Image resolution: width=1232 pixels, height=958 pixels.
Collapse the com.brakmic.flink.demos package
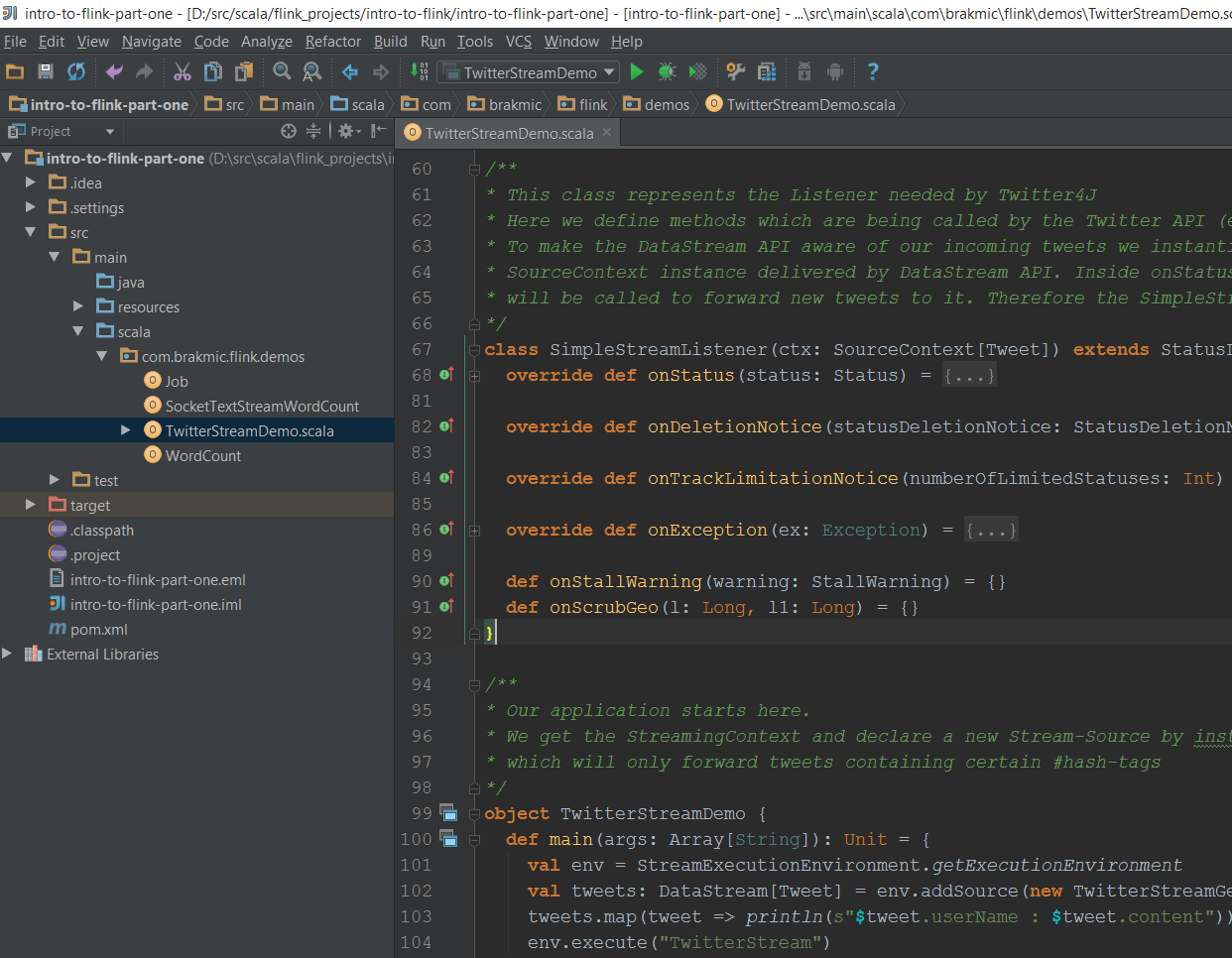(x=102, y=356)
